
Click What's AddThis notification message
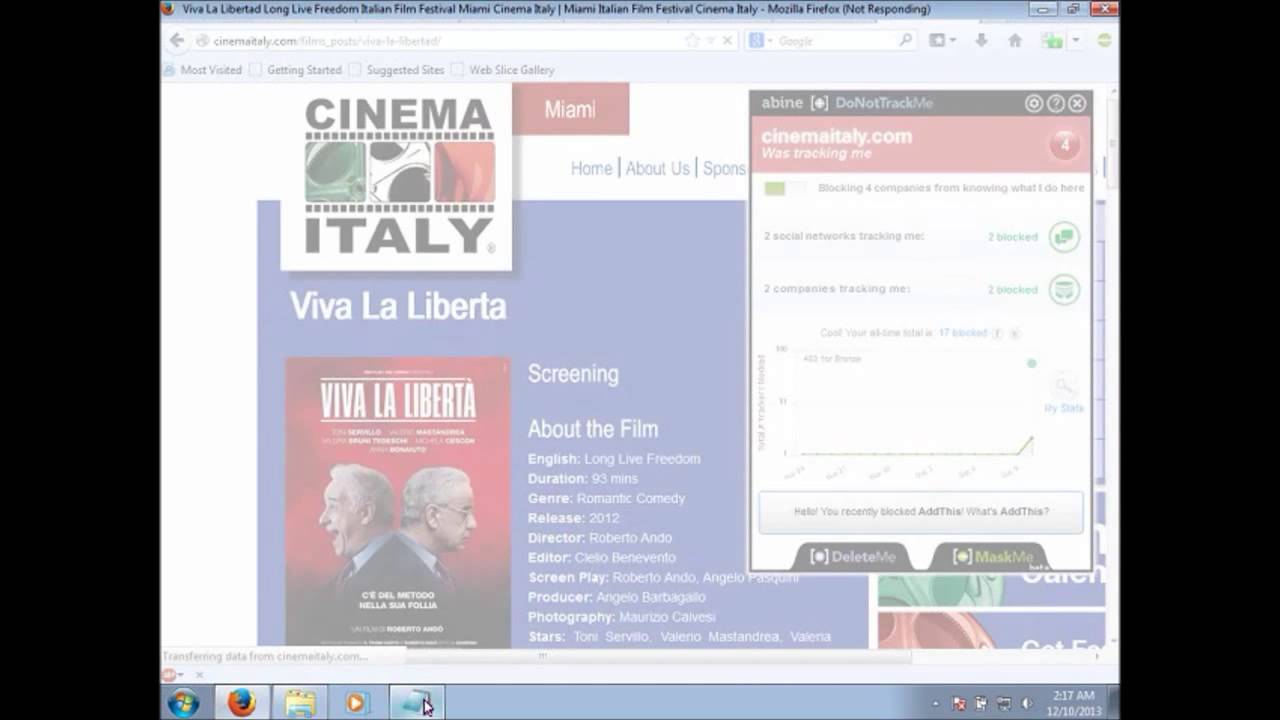[x=921, y=512]
